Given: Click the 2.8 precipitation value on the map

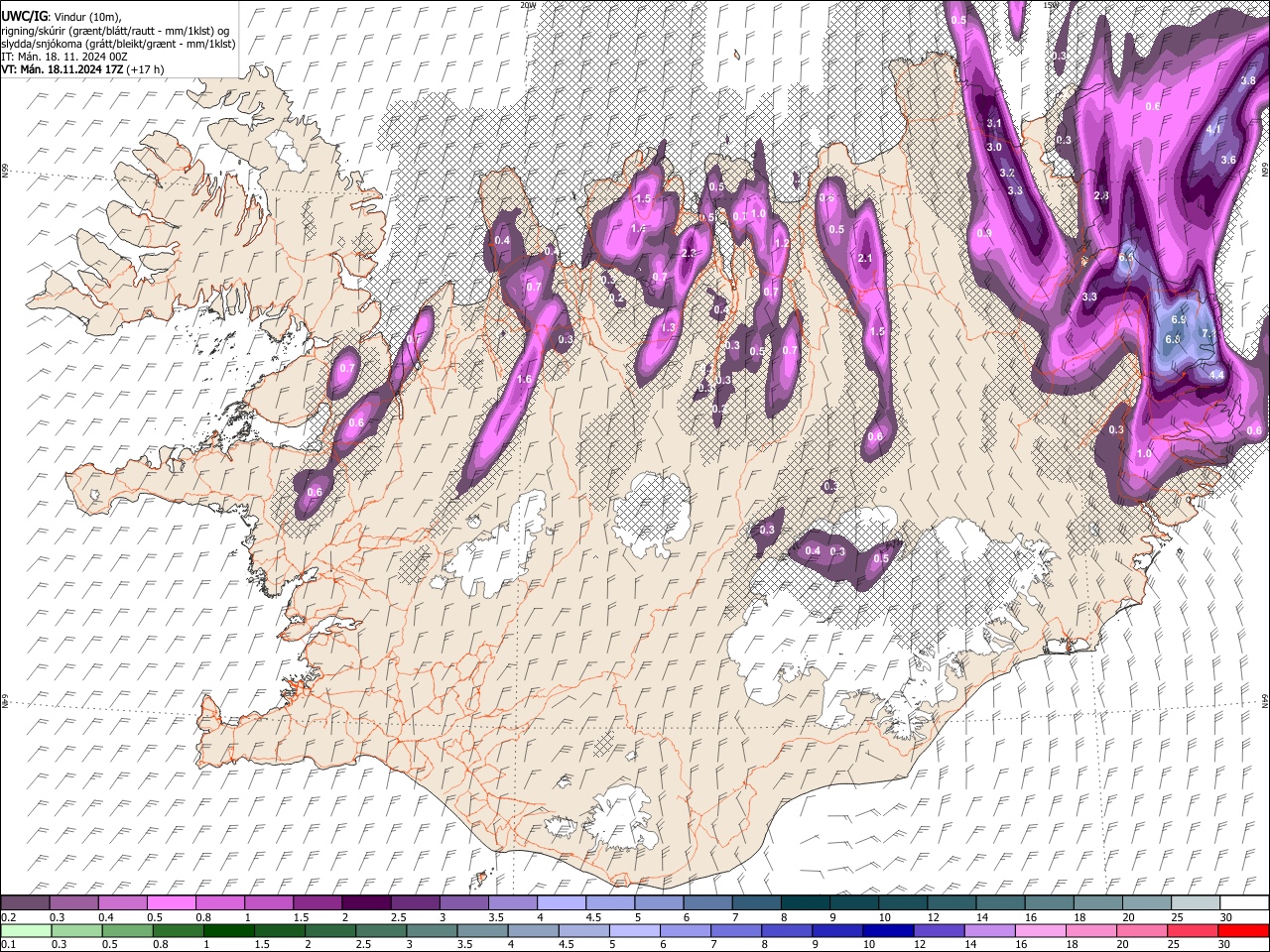Looking at the screenshot, I should 1101,196.
